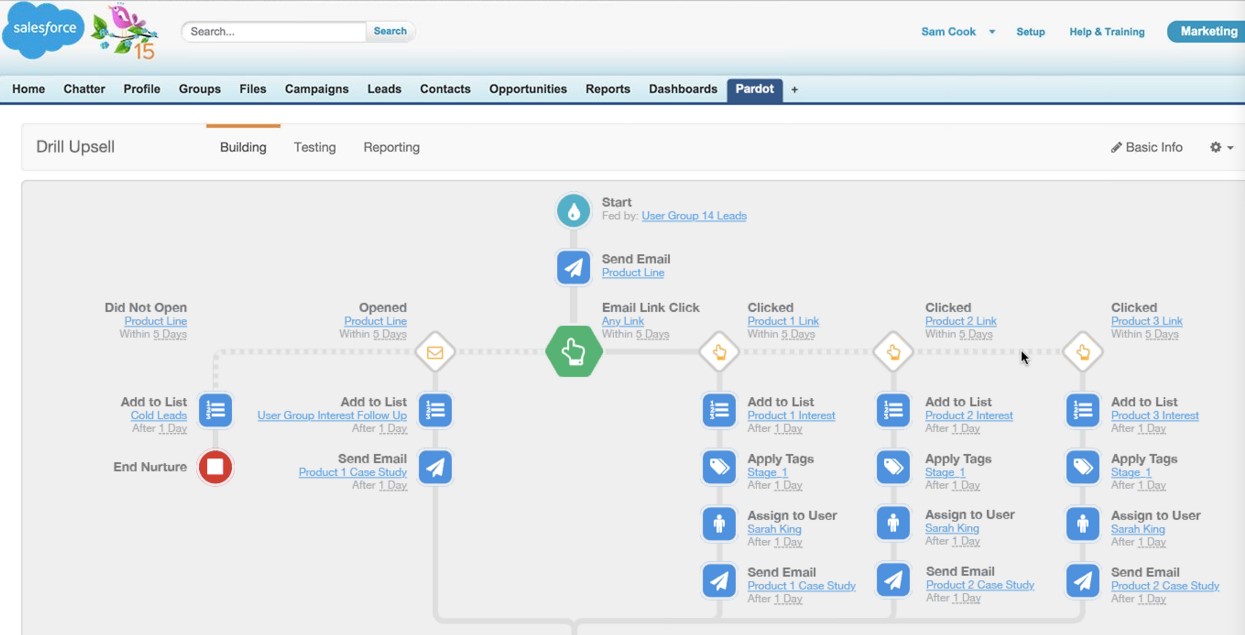Open the Opportunities tab
Screen dimensions: 1245x635
pyautogui.click(x=528, y=89)
